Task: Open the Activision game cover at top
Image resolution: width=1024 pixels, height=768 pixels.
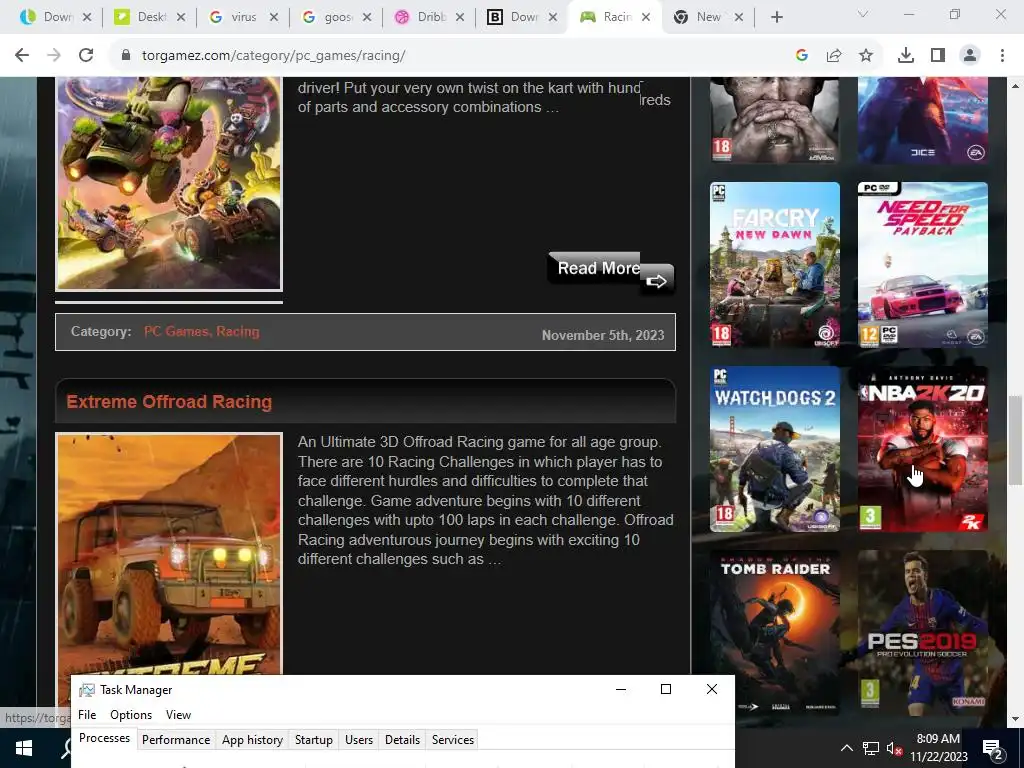Action: [x=775, y=120]
